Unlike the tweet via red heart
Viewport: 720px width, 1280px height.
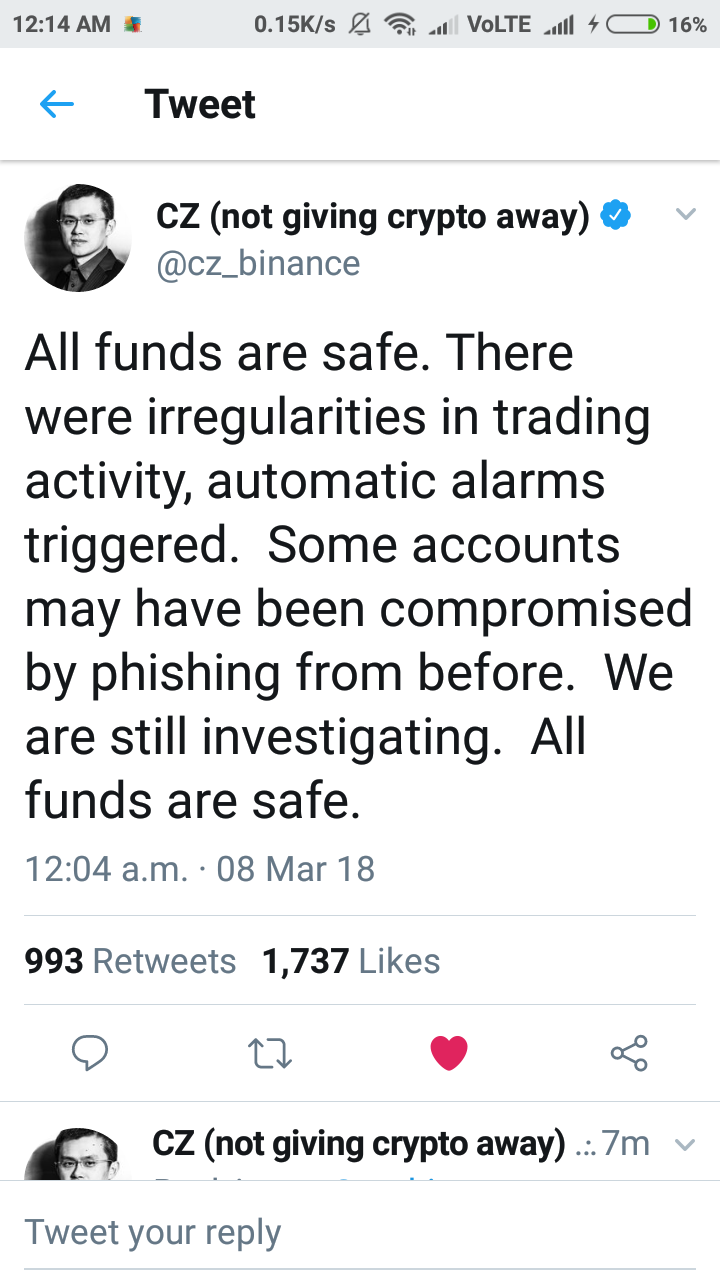(x=448, y=1052)
